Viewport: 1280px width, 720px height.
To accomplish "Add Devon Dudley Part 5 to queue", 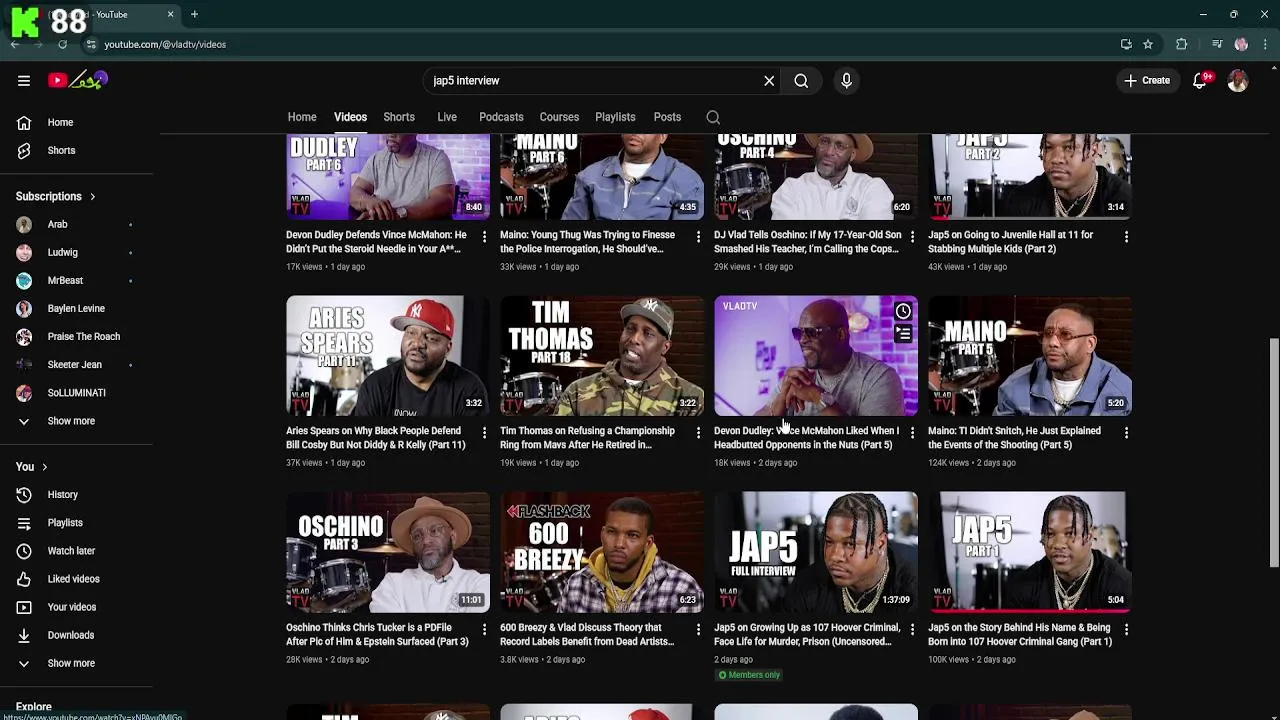I will 903,333.
